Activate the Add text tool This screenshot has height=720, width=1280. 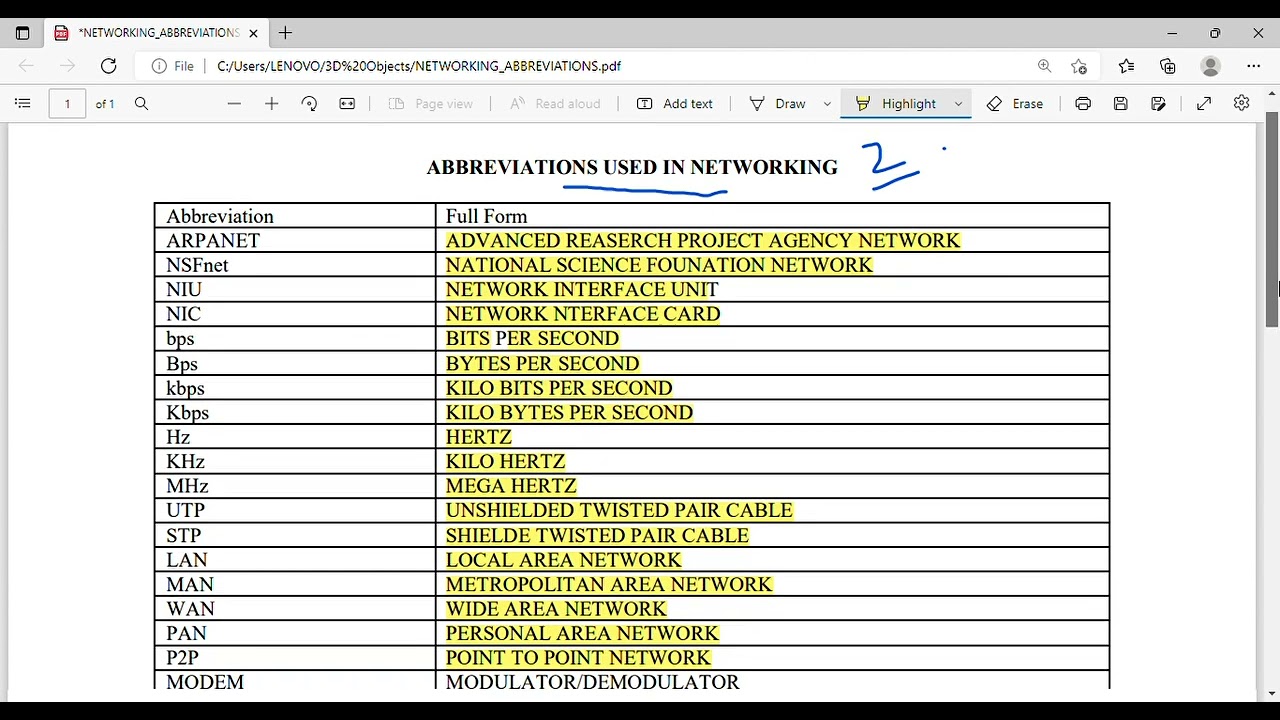click(x=675, y=104)
